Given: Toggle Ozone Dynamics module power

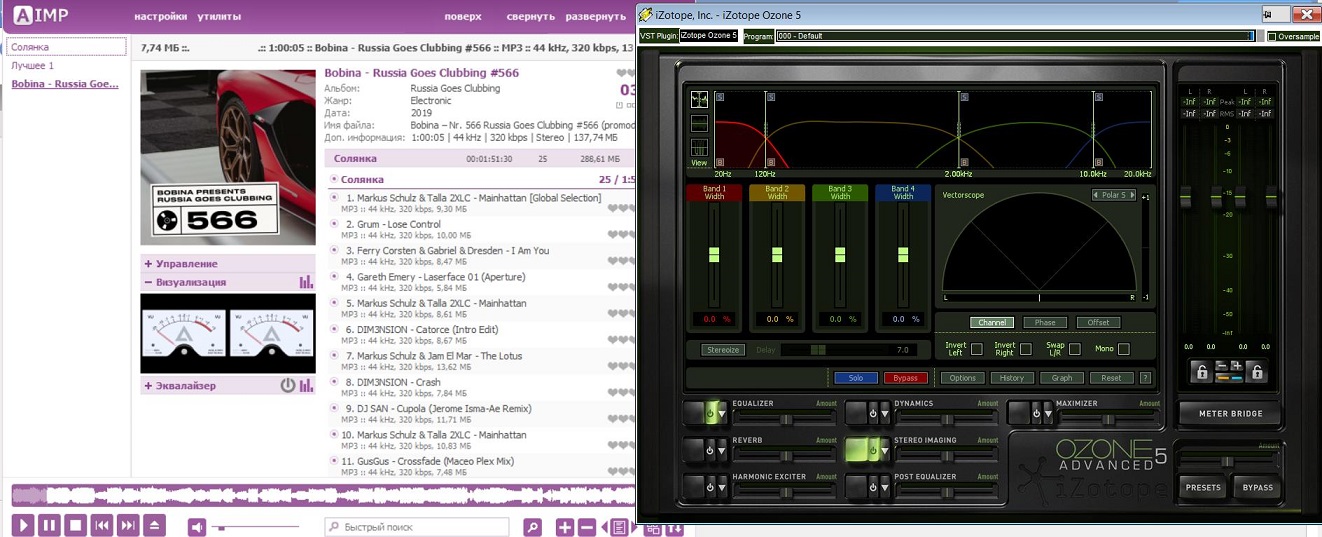Looking at the screenshot, I should tap(872, 413).
